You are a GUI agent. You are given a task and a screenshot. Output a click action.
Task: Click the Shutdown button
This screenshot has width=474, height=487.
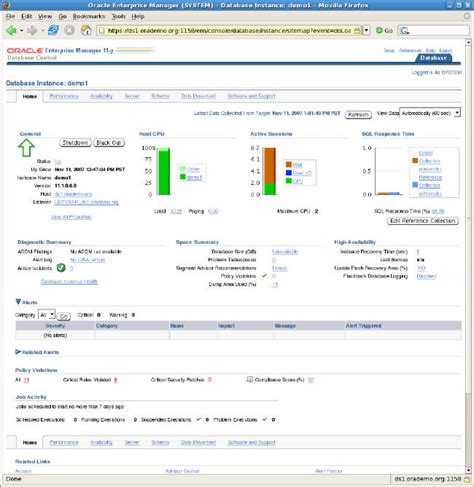(75, 143)
